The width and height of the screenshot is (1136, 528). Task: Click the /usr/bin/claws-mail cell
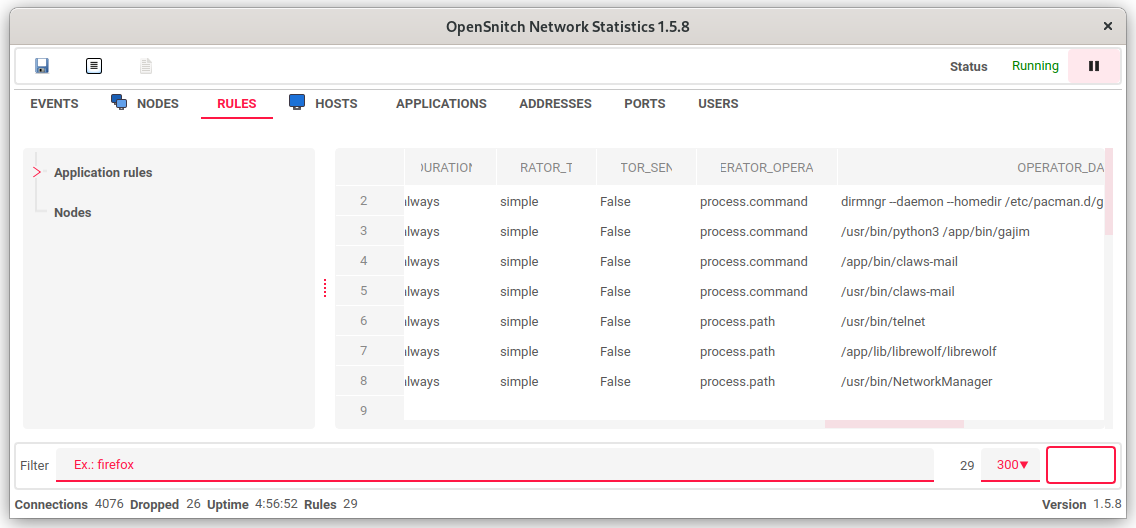pos(971,292)
